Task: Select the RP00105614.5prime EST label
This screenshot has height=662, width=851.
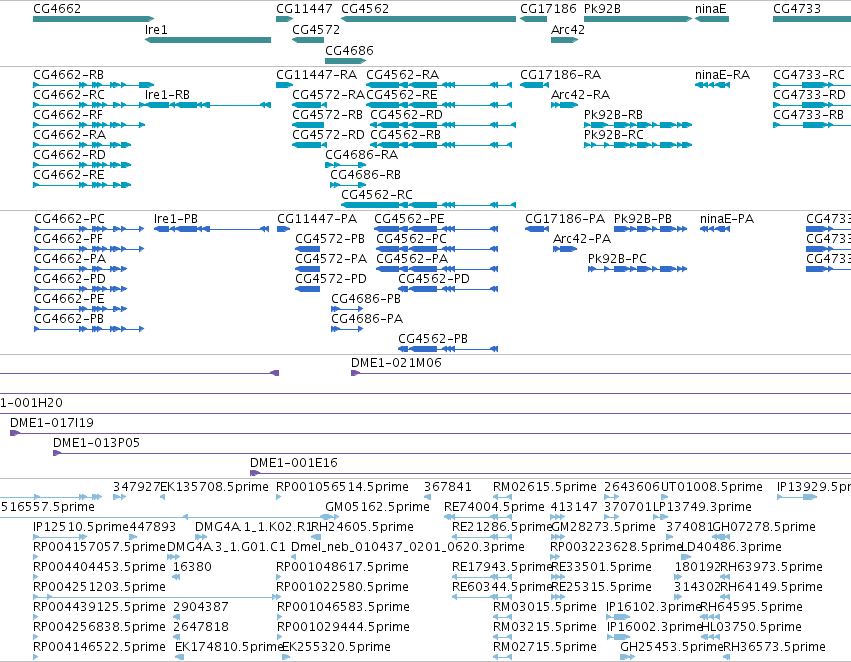Action: tap(342, 487)
